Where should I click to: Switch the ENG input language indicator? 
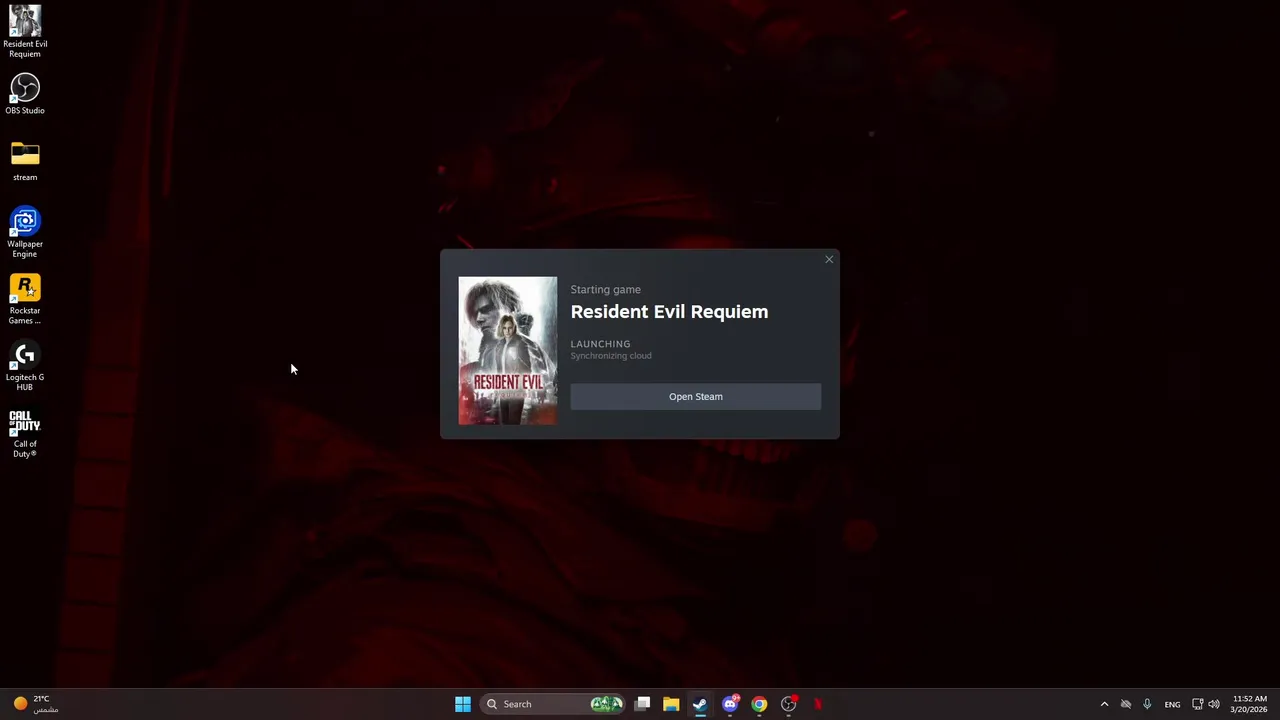1172,704
